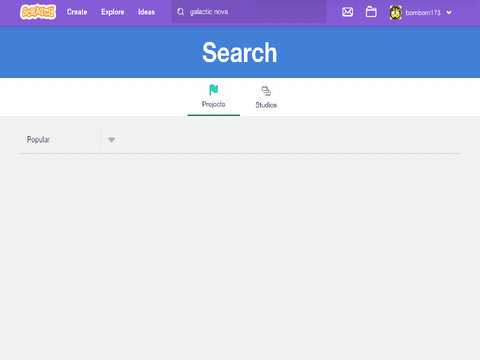
Task: Go to the Ideas page
Action: pos(146,12)
